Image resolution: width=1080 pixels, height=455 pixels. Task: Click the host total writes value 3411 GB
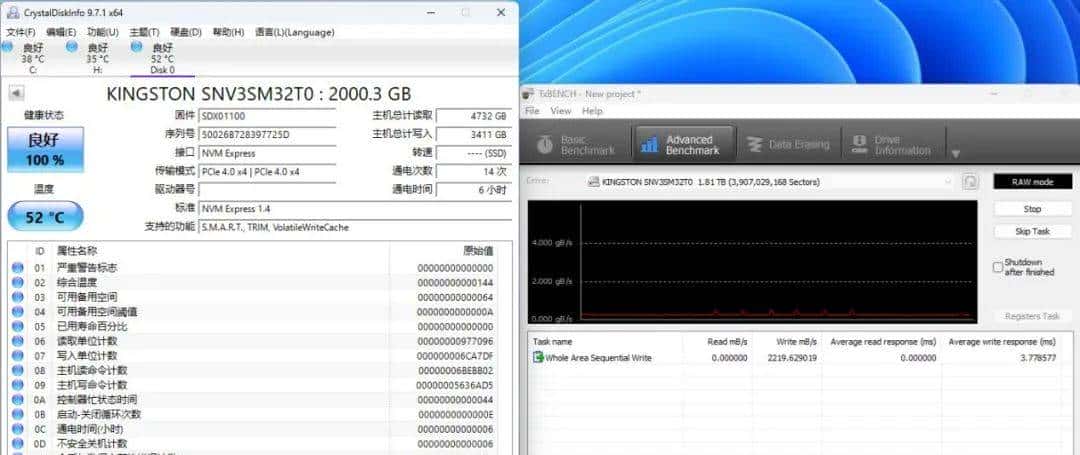click(x=474, y=135)
